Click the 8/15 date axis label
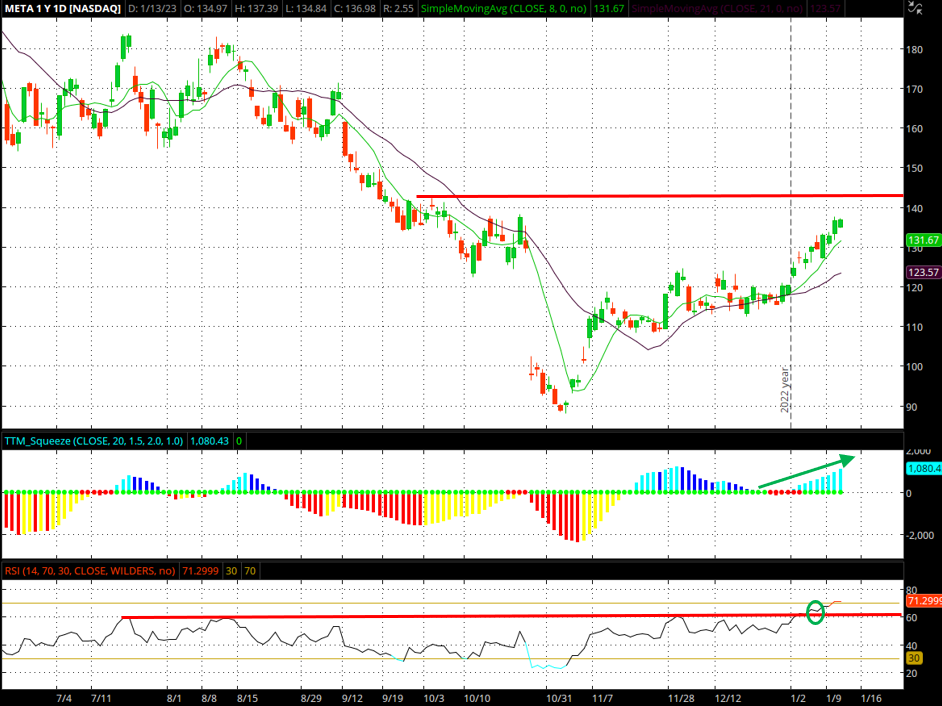The image size is (942, 706). (248, 698)
